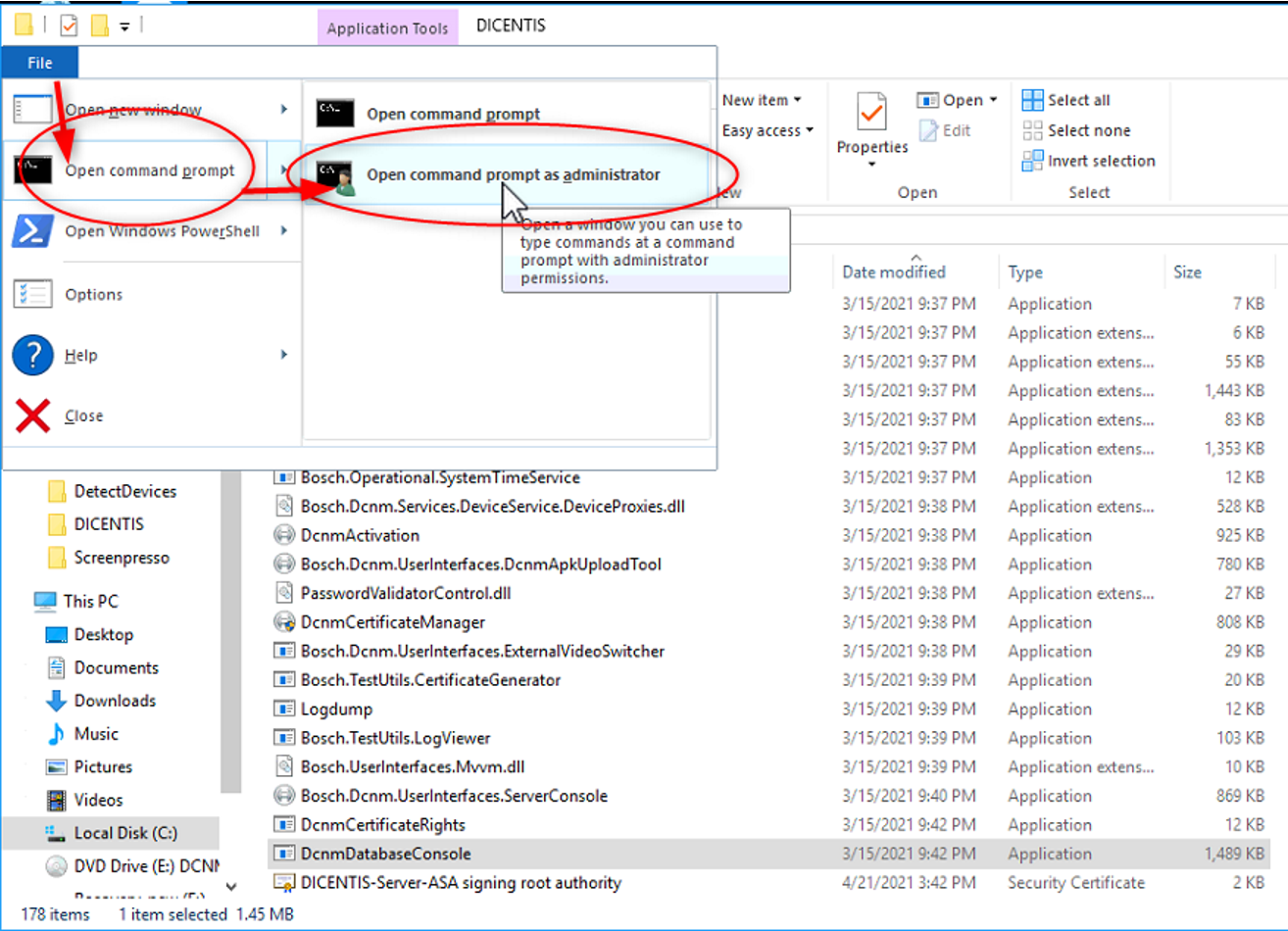The width and height of the screenshot is (1288, 931).
Task: Click Invert selection in the ribbon
Action: (x=1088, y=161)
